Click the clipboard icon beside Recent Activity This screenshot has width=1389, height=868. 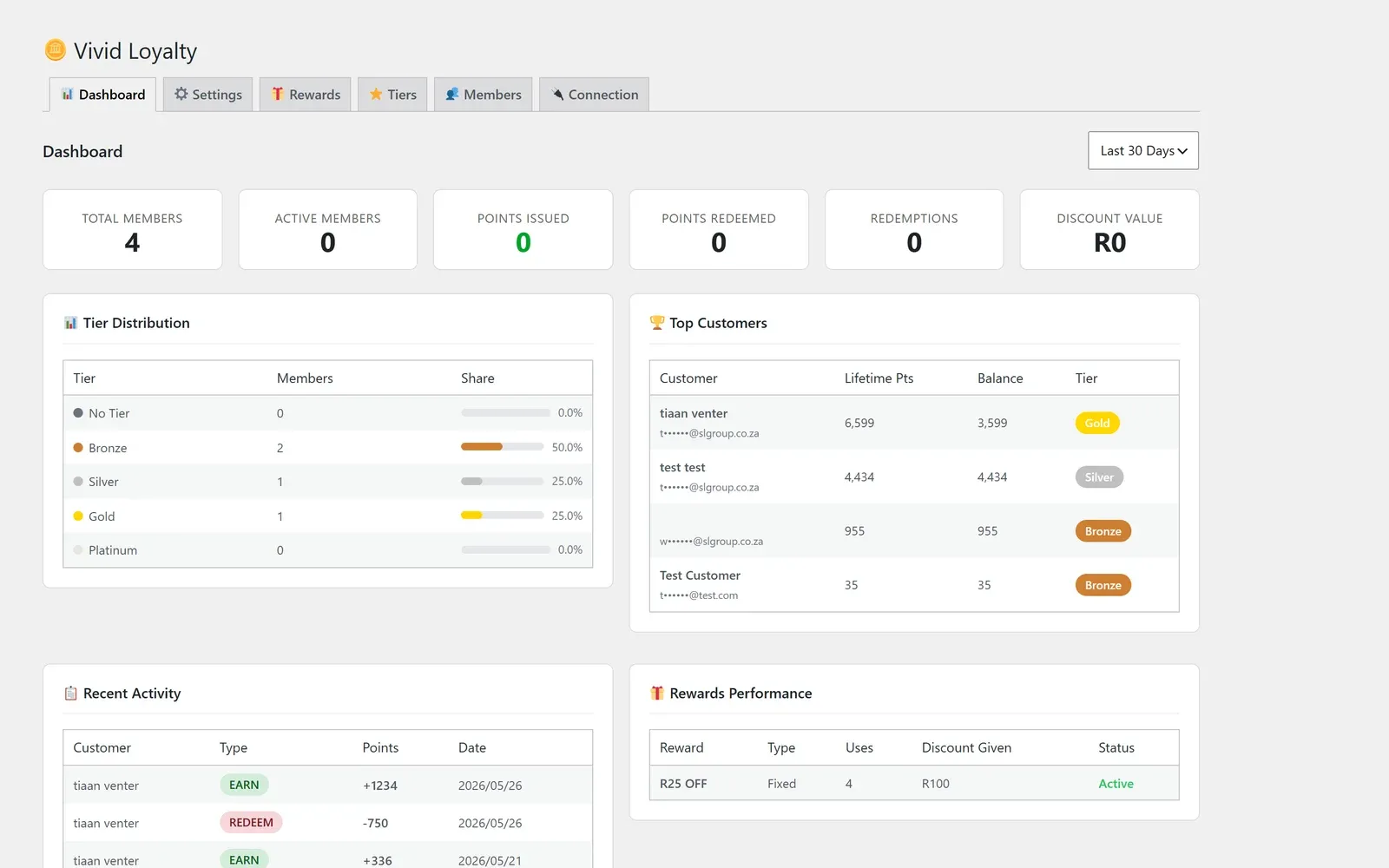click(x=70, y=694)
